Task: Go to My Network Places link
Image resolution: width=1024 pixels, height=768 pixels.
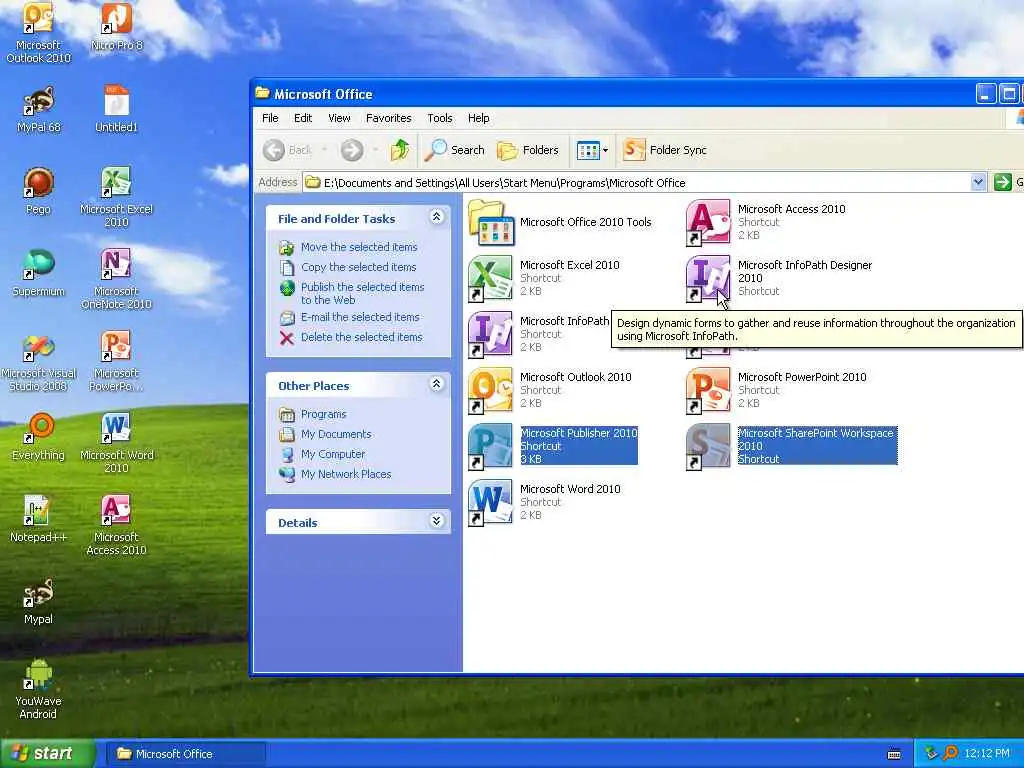Action: click(x=345, y=474)
